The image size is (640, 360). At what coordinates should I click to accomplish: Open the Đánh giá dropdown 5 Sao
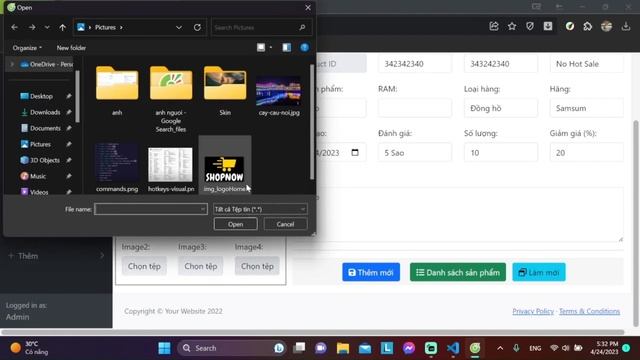pyautogui.click(x=415, y=153)
